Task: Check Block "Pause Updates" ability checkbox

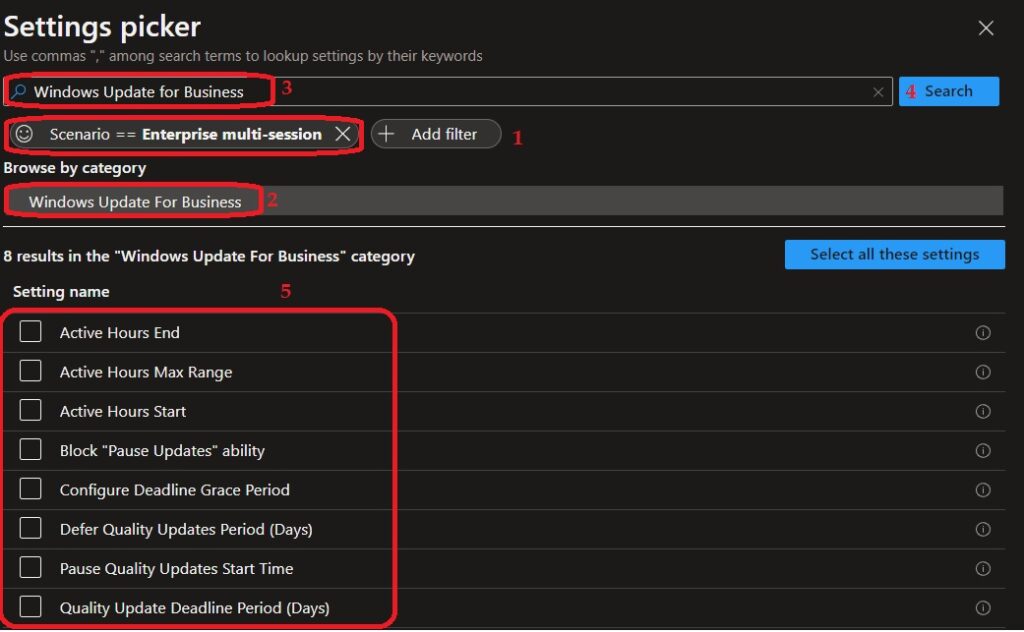Action: (30, 449)
